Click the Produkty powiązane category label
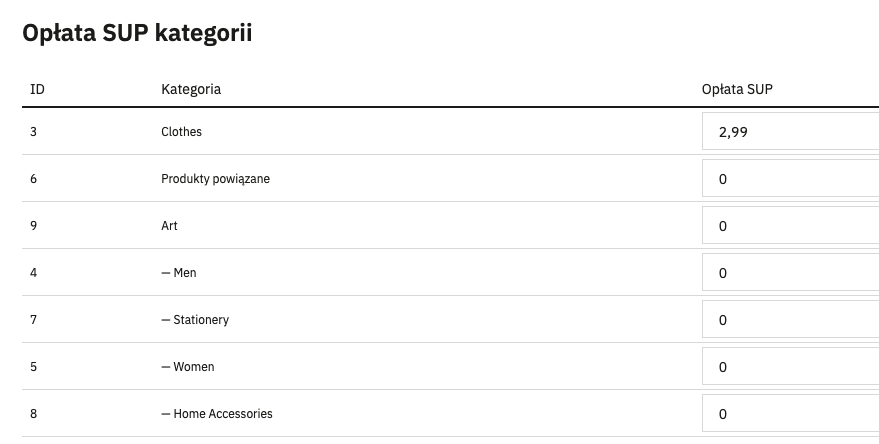 coord(215,179)
